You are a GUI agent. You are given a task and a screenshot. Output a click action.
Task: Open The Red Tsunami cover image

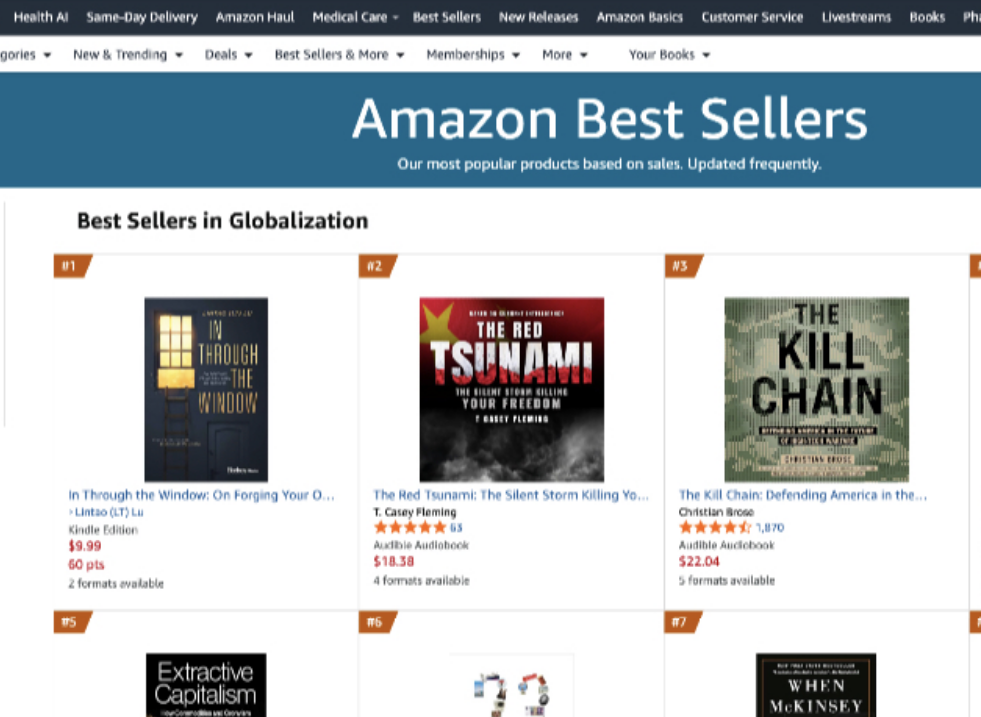(511, 389)
